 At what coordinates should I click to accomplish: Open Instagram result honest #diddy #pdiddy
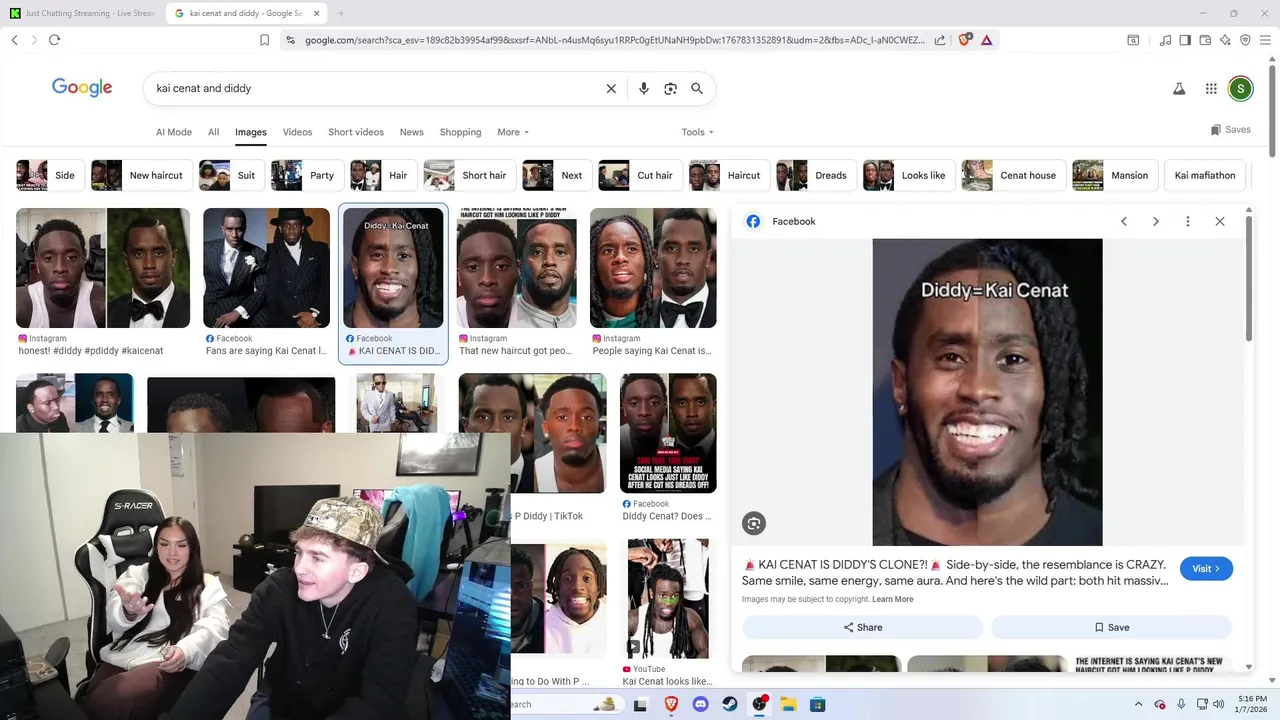103,283
